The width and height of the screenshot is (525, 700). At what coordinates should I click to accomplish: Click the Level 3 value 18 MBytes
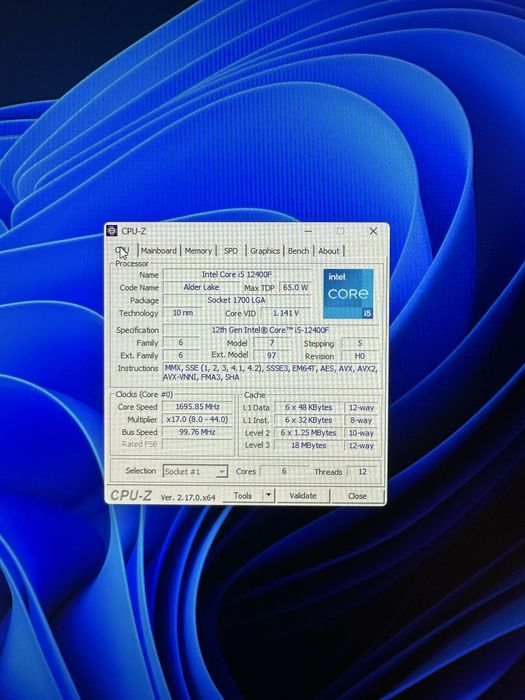click(308, 445)
